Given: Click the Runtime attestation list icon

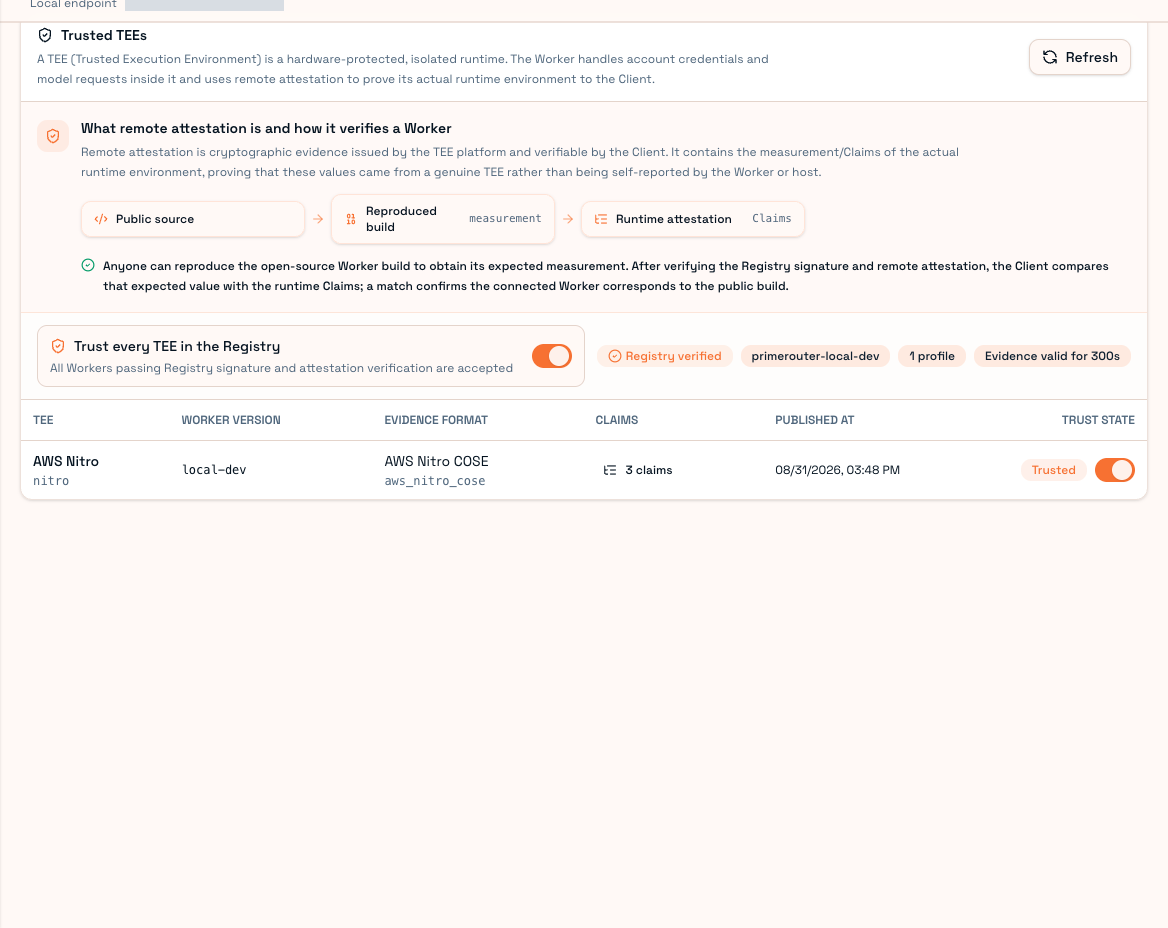Looking at the screenshot, I should 600,219.
